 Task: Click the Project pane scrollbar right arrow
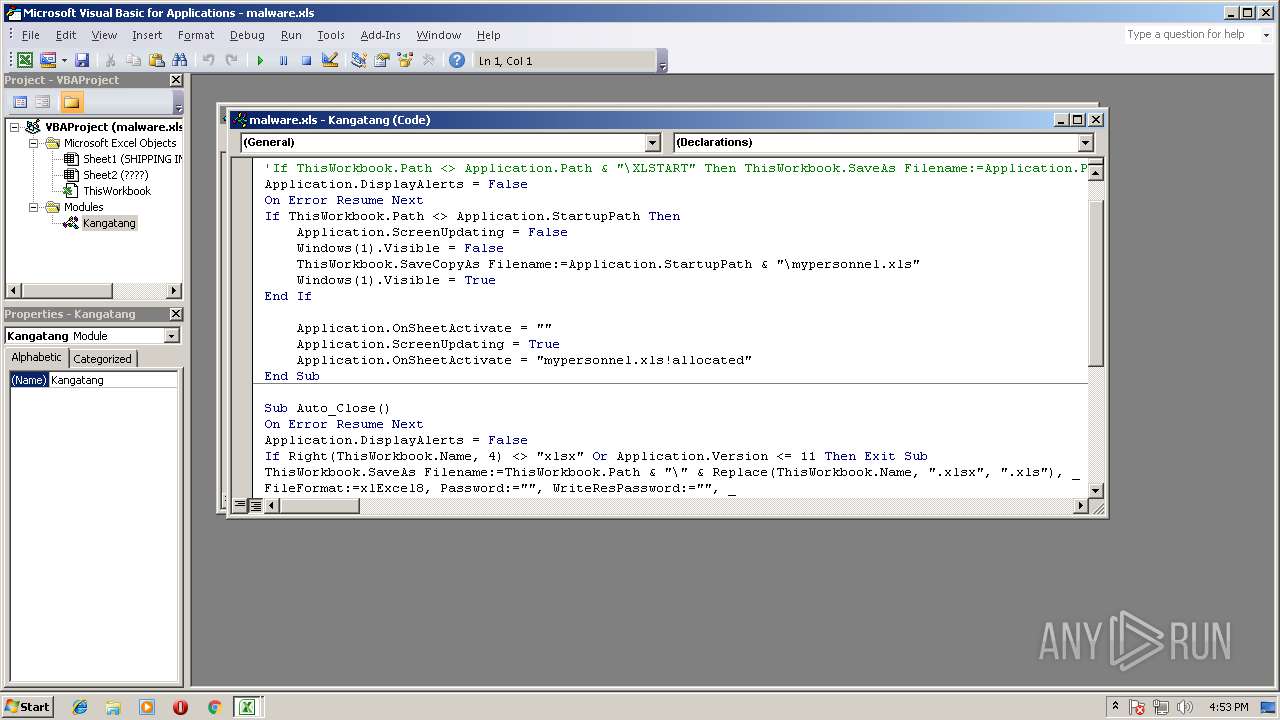pyautogui.click(x=174, y=291)
